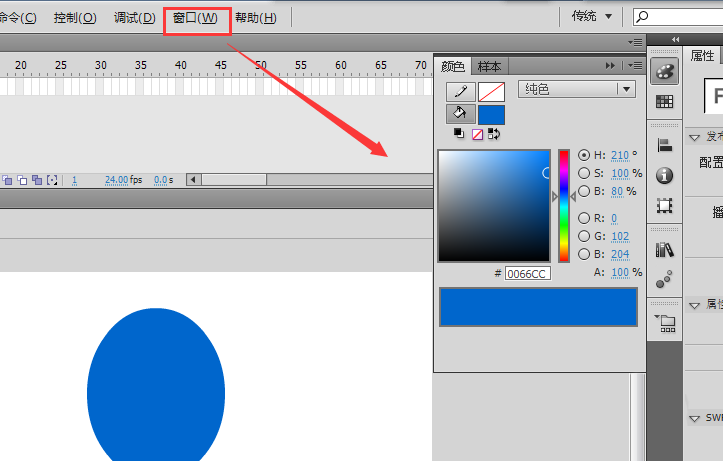Click the red value 0
Screen dimensions: 723x461
pos(614,219)
